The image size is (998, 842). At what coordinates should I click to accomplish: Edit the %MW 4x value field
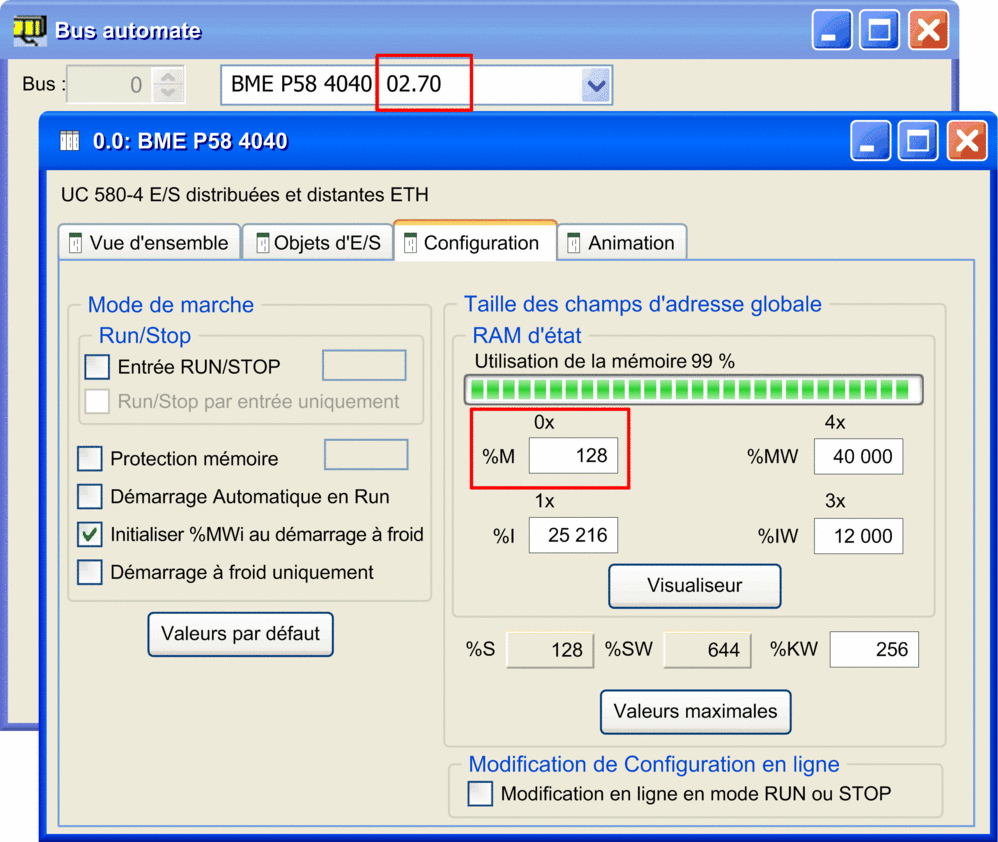pos(858,456)
